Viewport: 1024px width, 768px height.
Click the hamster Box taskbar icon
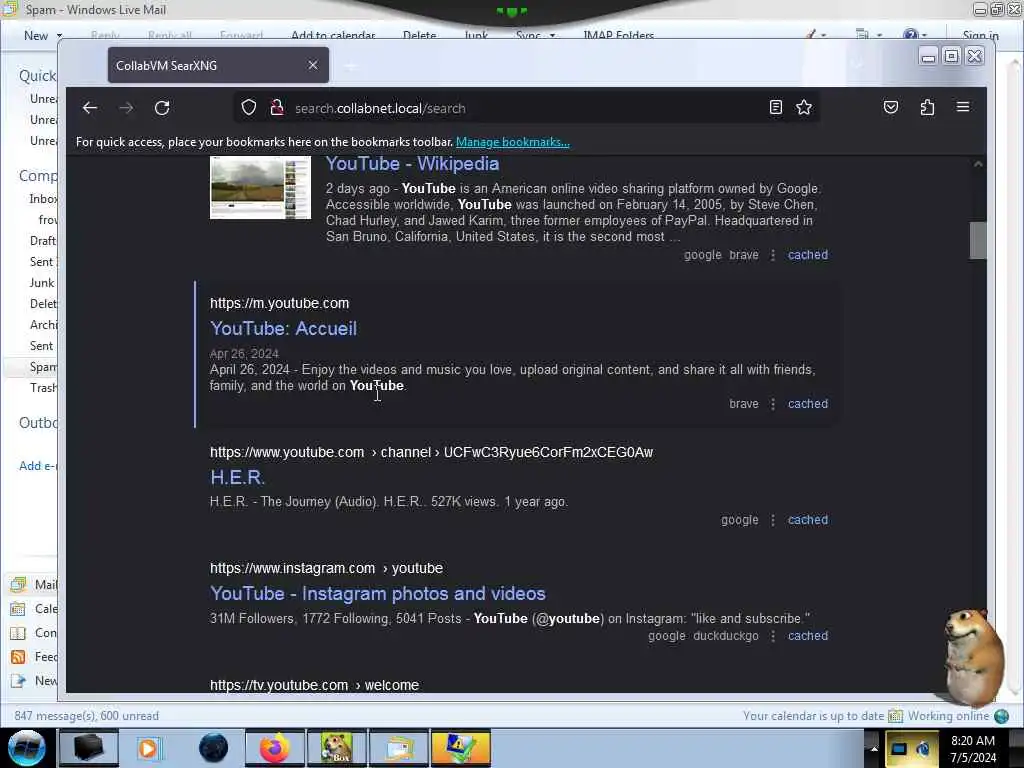[x=336, y=748]
